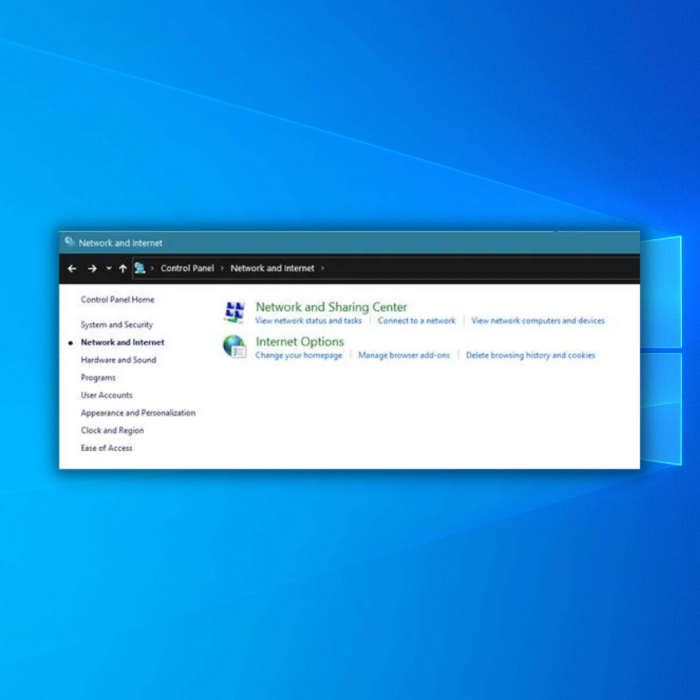Open Ease of Access category
700x700 pixels.
[x=106, y=448]
